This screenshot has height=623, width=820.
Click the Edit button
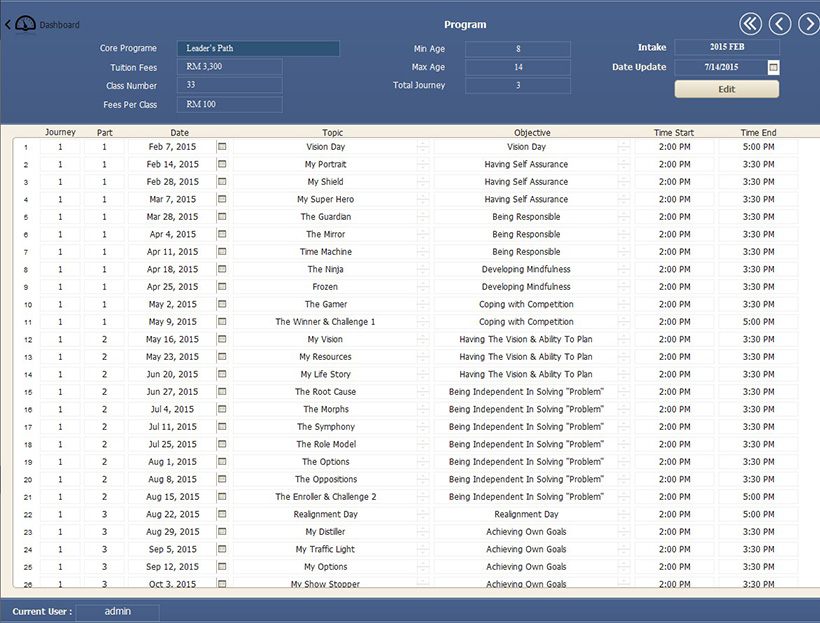(x=726, y=89)
